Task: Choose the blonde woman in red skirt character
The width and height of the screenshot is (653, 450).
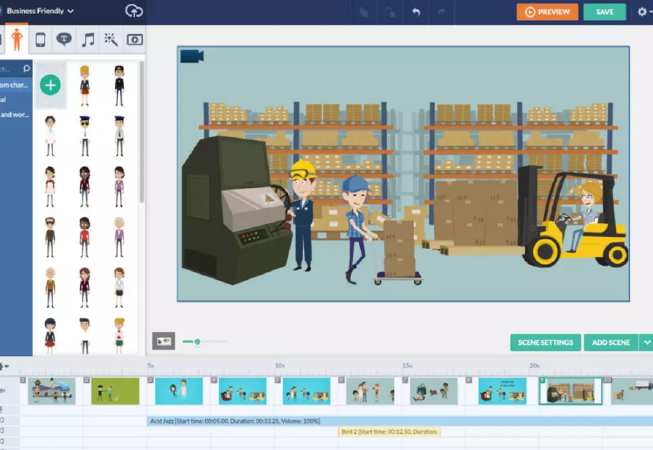Action: pos(85,85)
